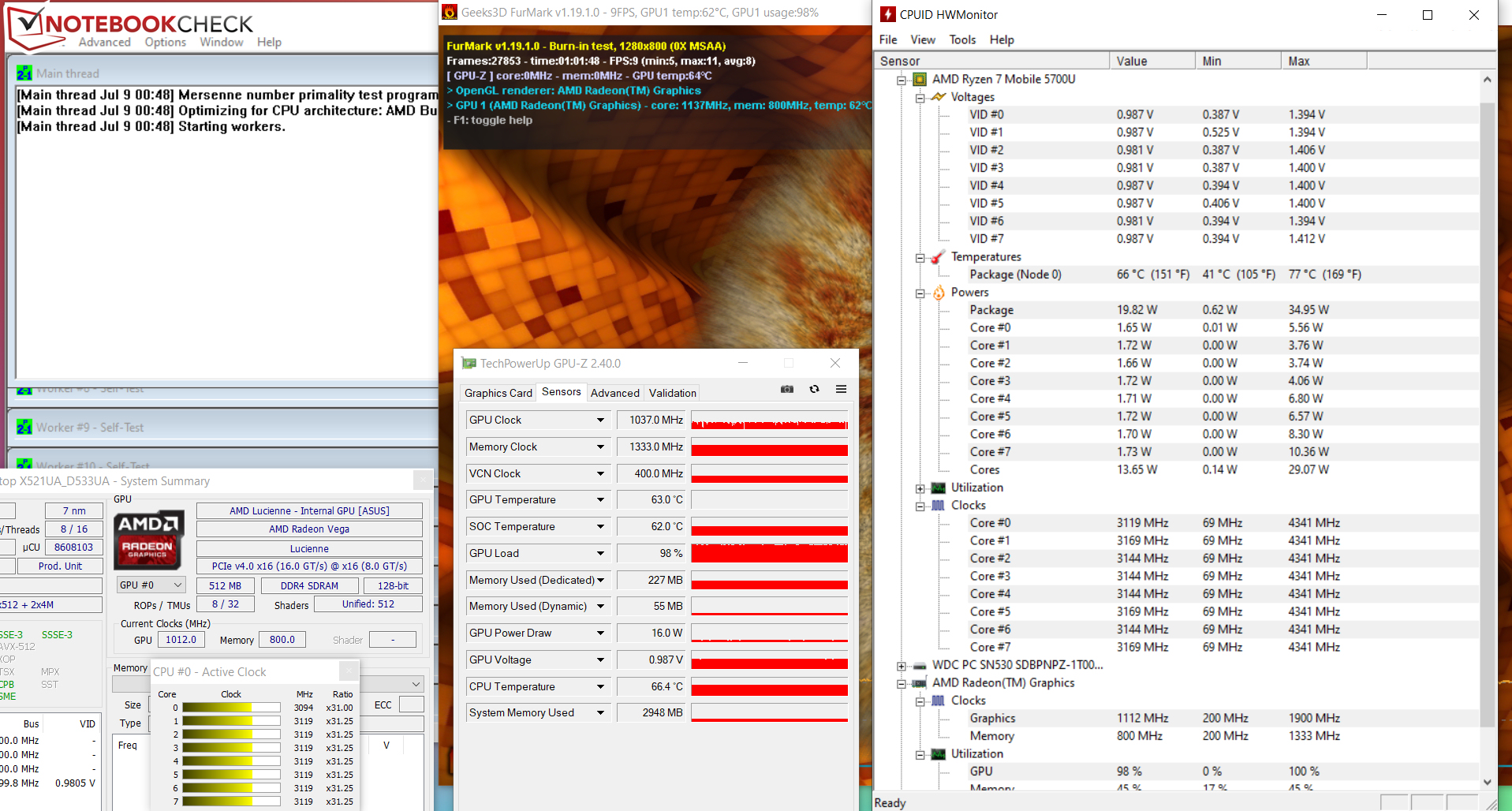Open the GPU Clock sensor dropdown in GPU-Z
Image resolution: width=1512 pixels, height=811 pixels.
pyautogui.click(x=600, y=420)
